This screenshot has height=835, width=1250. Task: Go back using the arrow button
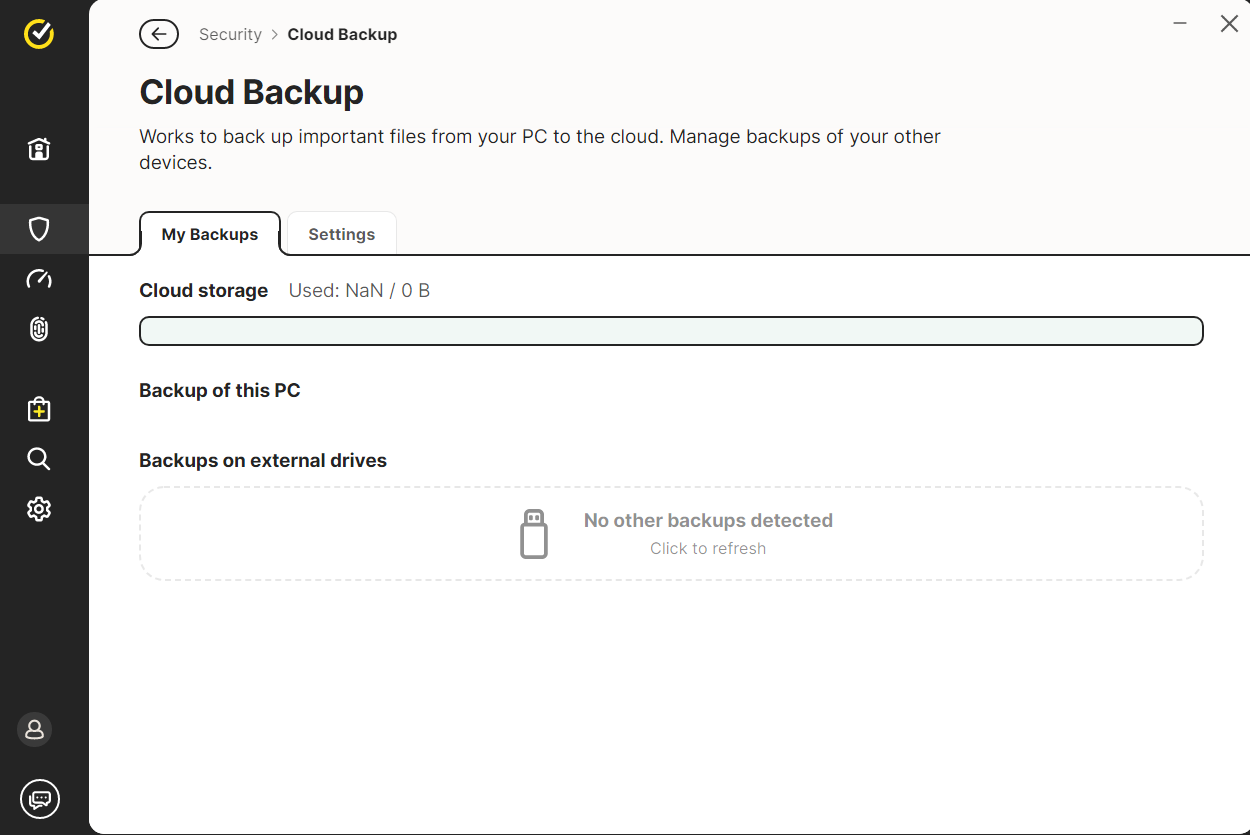(159, 34)
